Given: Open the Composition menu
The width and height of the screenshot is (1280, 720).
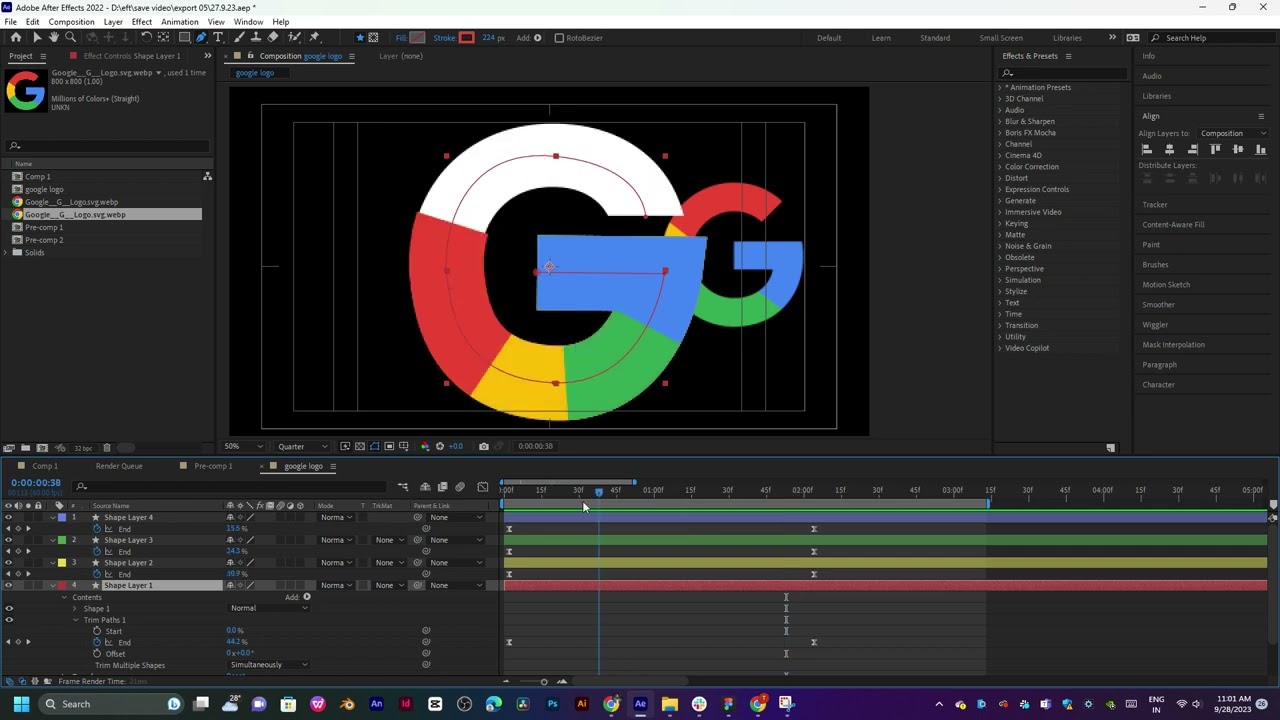Looking at the screenshot, I should point(72,22).
